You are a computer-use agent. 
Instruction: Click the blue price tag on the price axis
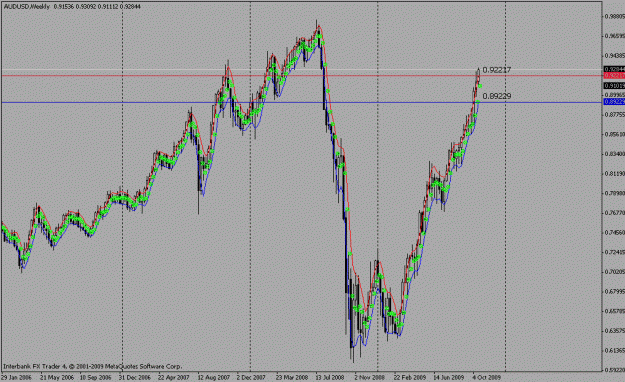614,102
